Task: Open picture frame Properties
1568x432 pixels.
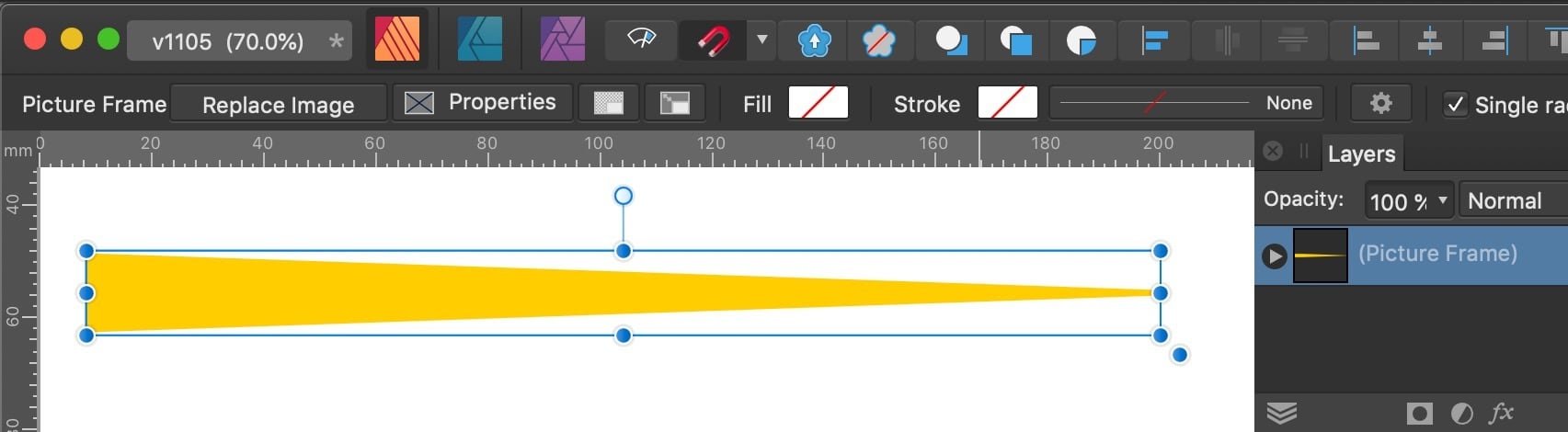Action: [x=482, y=103]
